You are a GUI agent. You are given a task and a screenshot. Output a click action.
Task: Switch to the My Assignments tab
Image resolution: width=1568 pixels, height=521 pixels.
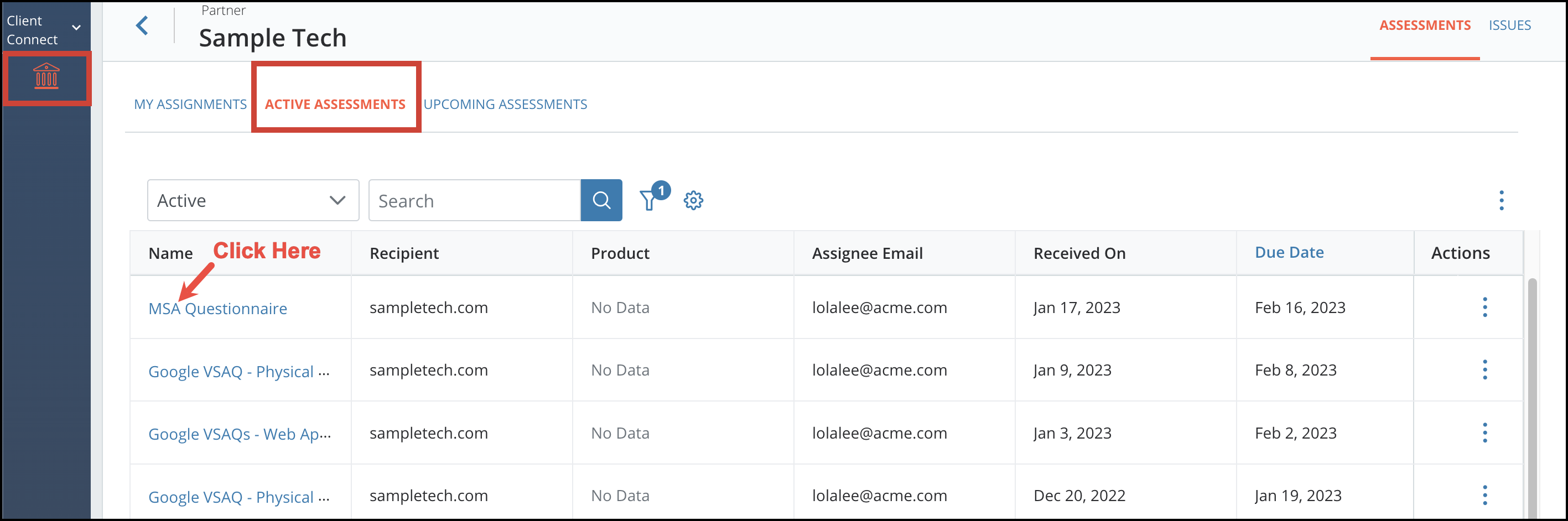click(190, 105)
